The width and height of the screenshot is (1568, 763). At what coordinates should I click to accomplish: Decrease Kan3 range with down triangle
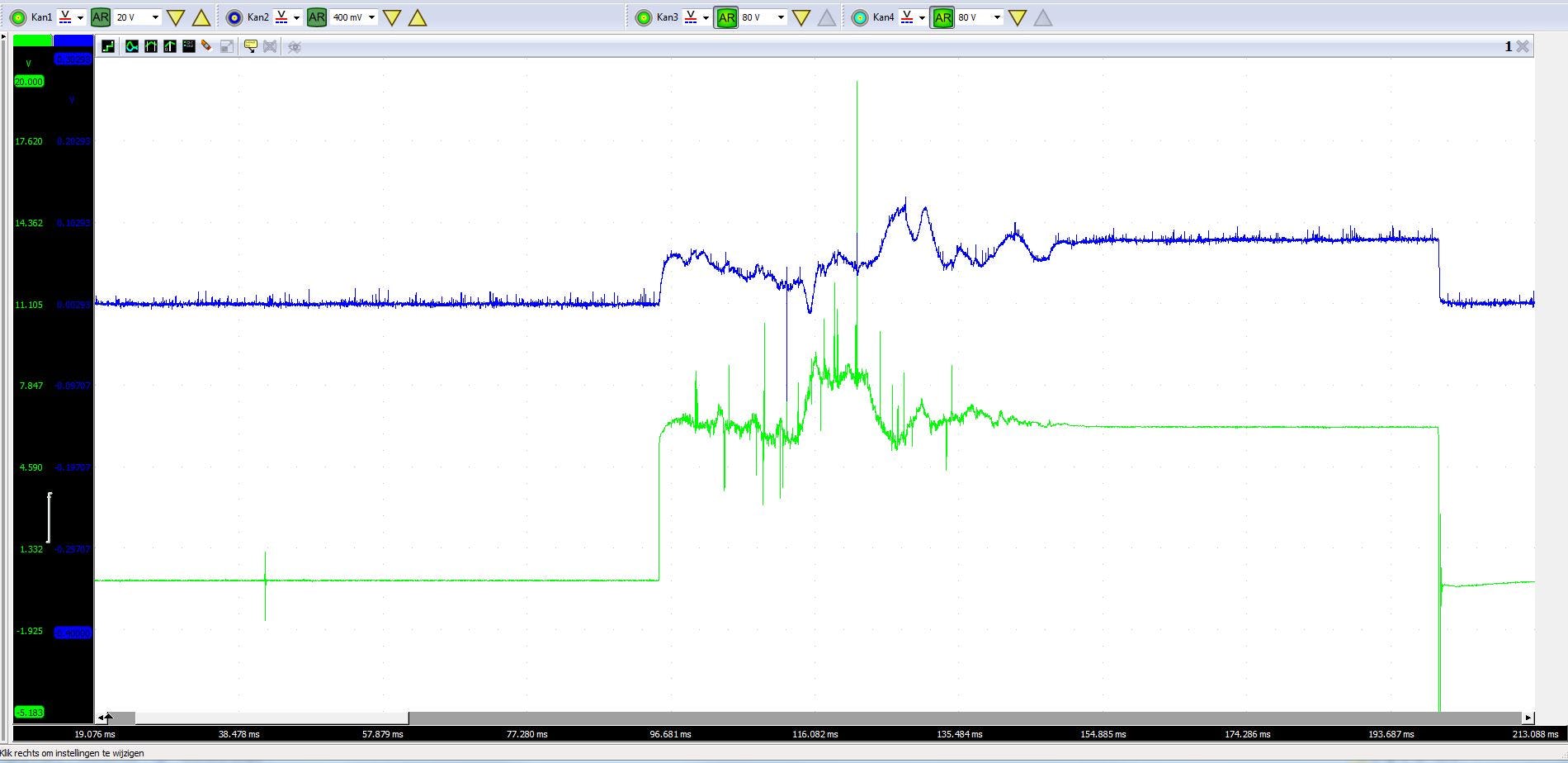[801, 17]
